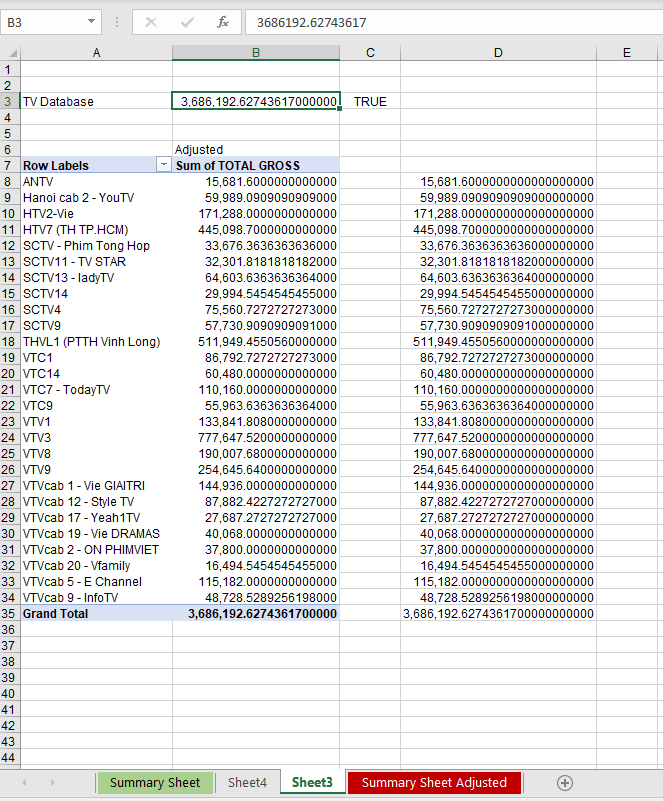The width and height of the screenshot is (663, 801).
Task: Select the 445,098.70 value in column D
Action: (498, 229)
